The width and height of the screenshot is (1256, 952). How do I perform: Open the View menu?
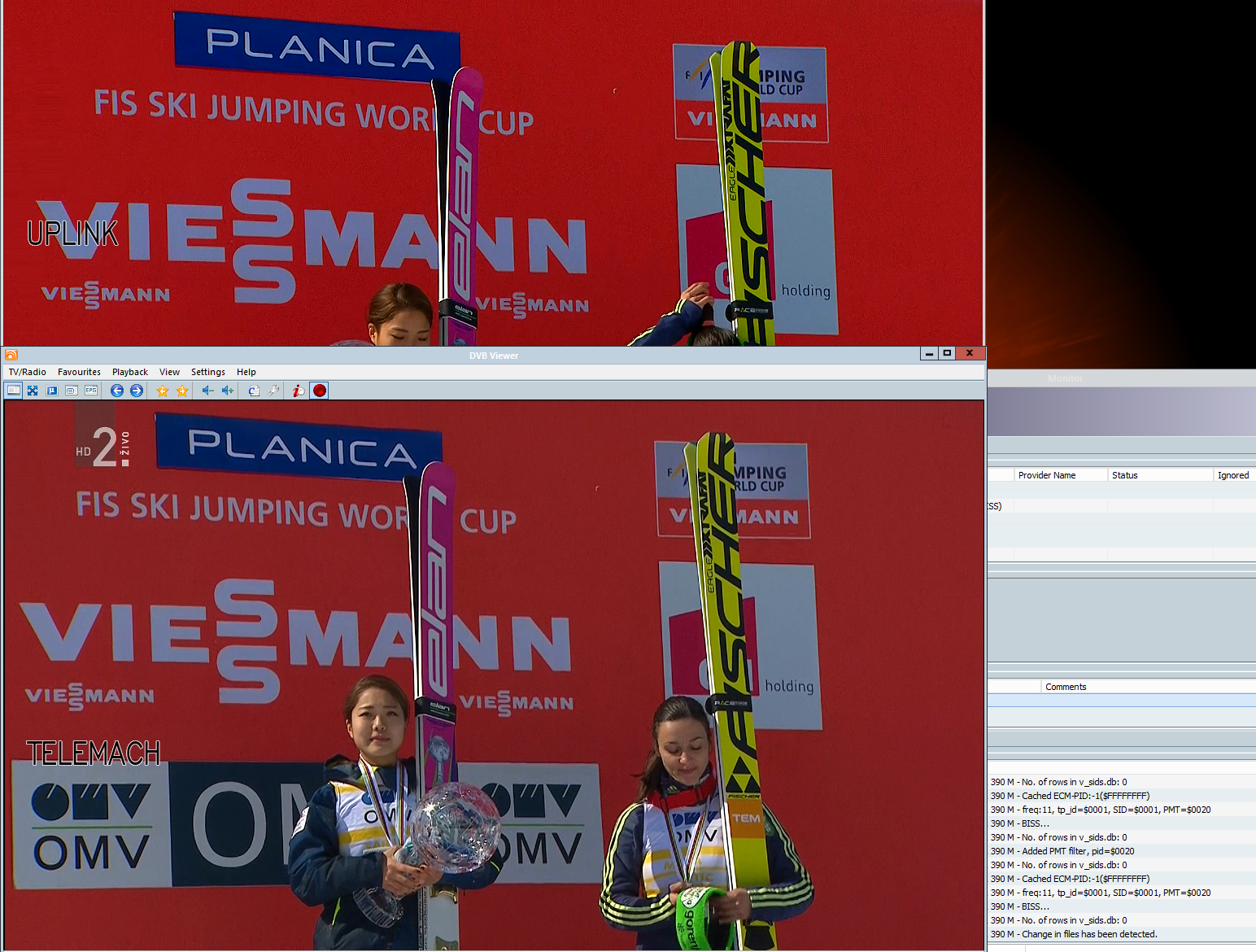pyautogui.click(x=169, y=372)
